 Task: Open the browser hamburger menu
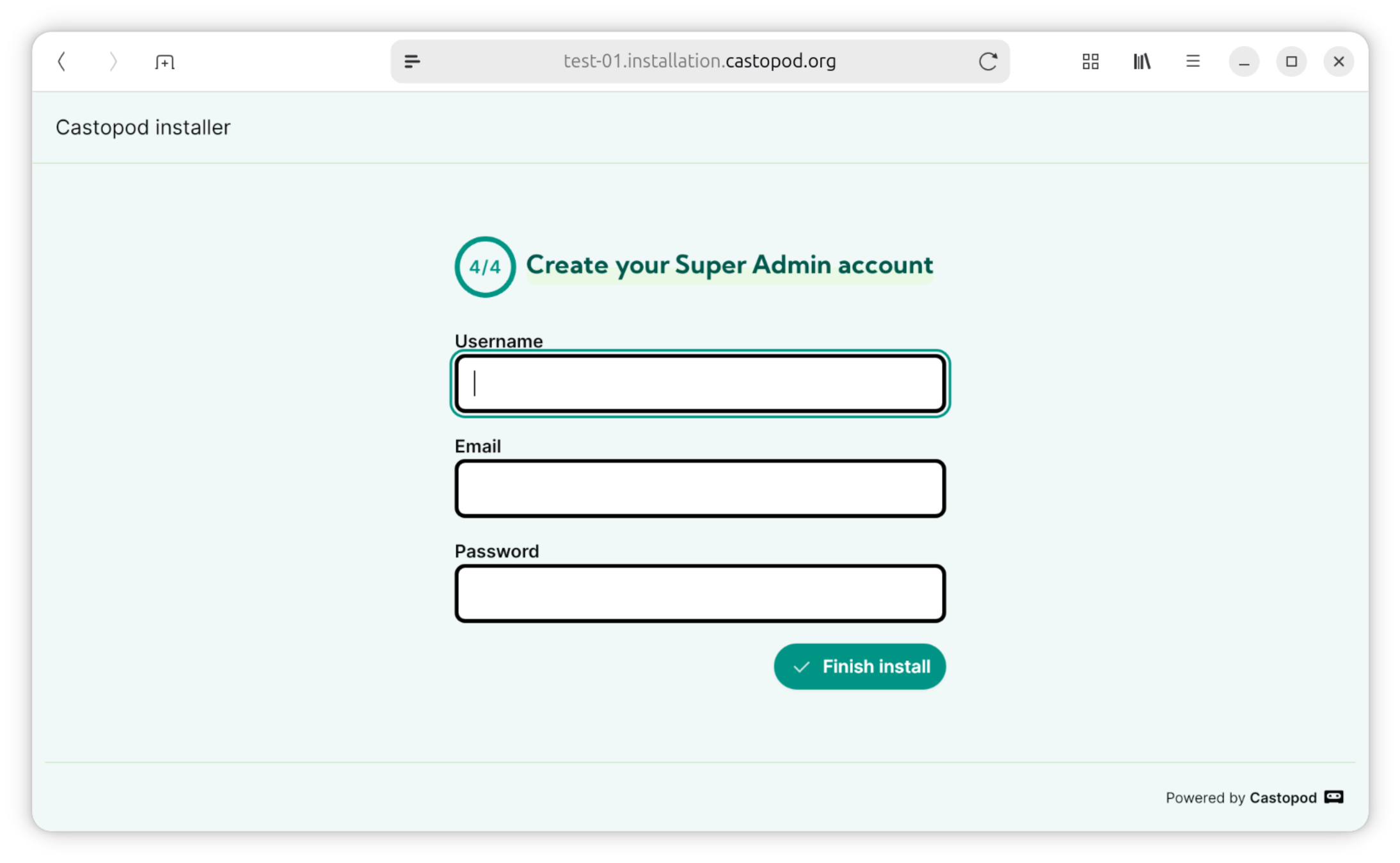(1193, 61)
